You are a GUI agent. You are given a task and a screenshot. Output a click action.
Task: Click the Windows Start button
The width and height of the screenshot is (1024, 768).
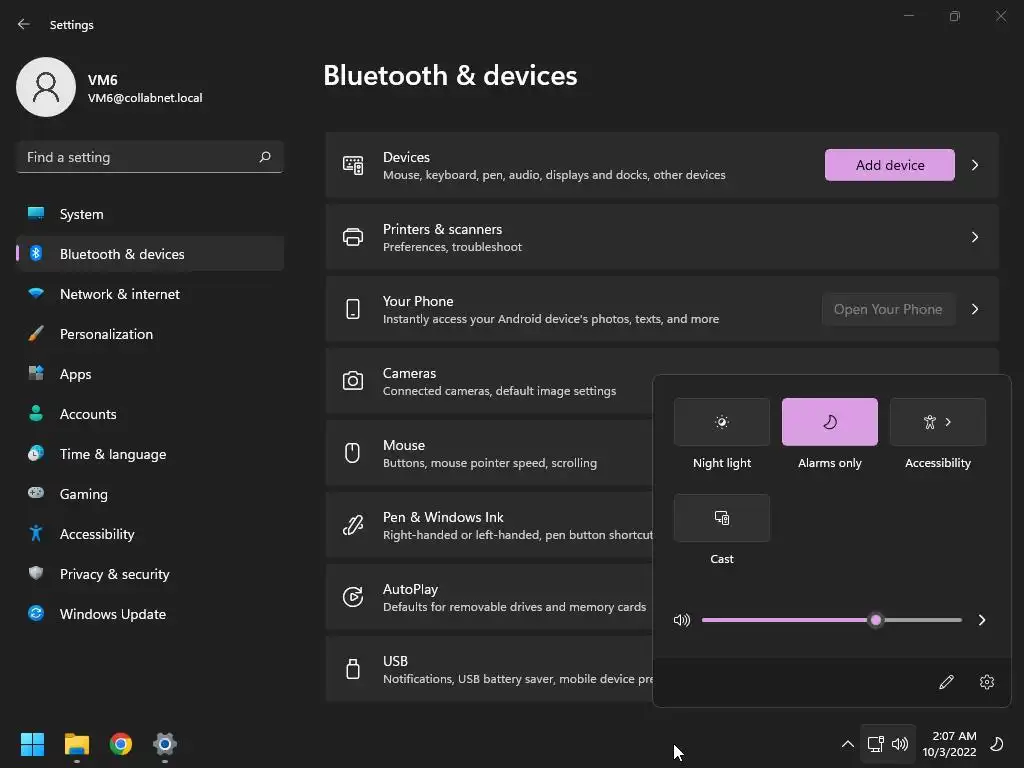(x=33, y=744)
